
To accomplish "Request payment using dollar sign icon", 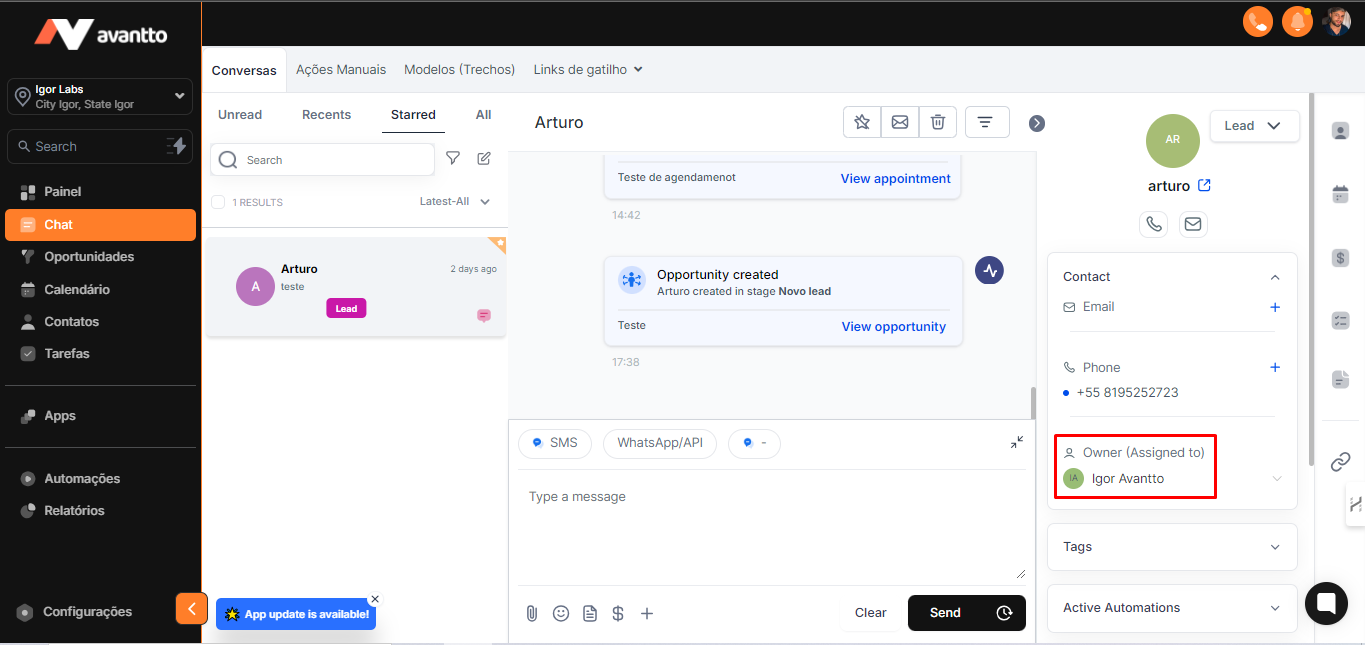I will 618,613.
